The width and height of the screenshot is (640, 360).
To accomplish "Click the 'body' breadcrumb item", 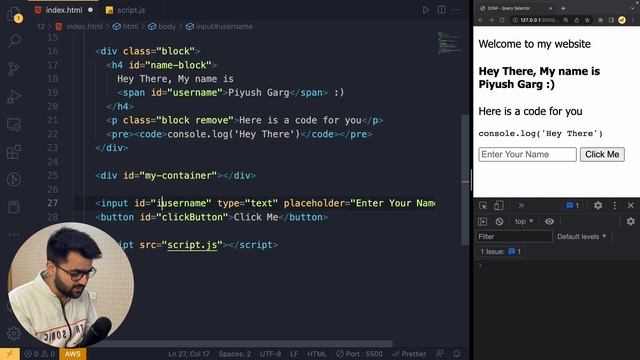I will tap(162, 27).
